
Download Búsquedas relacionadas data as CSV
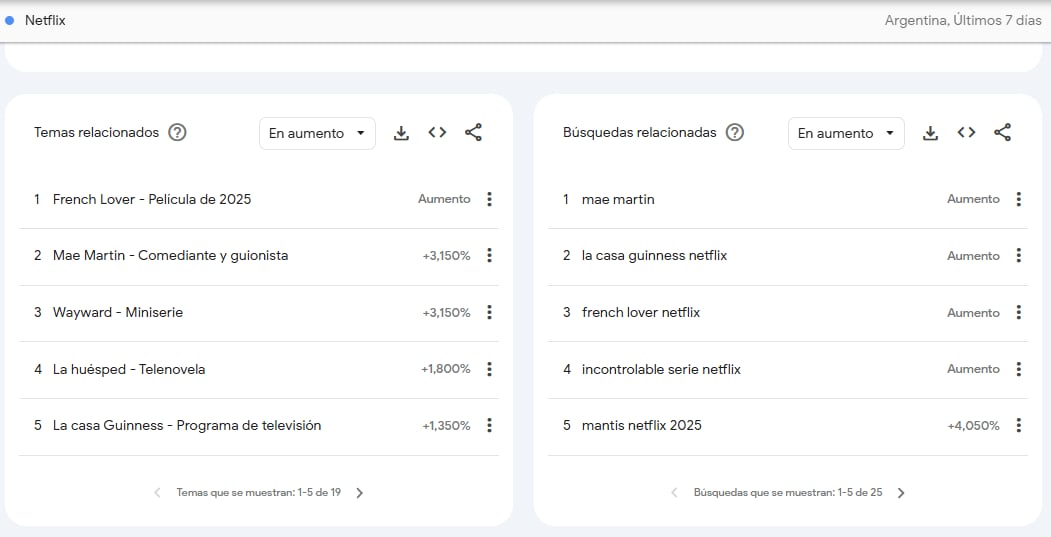click(930, 133)
